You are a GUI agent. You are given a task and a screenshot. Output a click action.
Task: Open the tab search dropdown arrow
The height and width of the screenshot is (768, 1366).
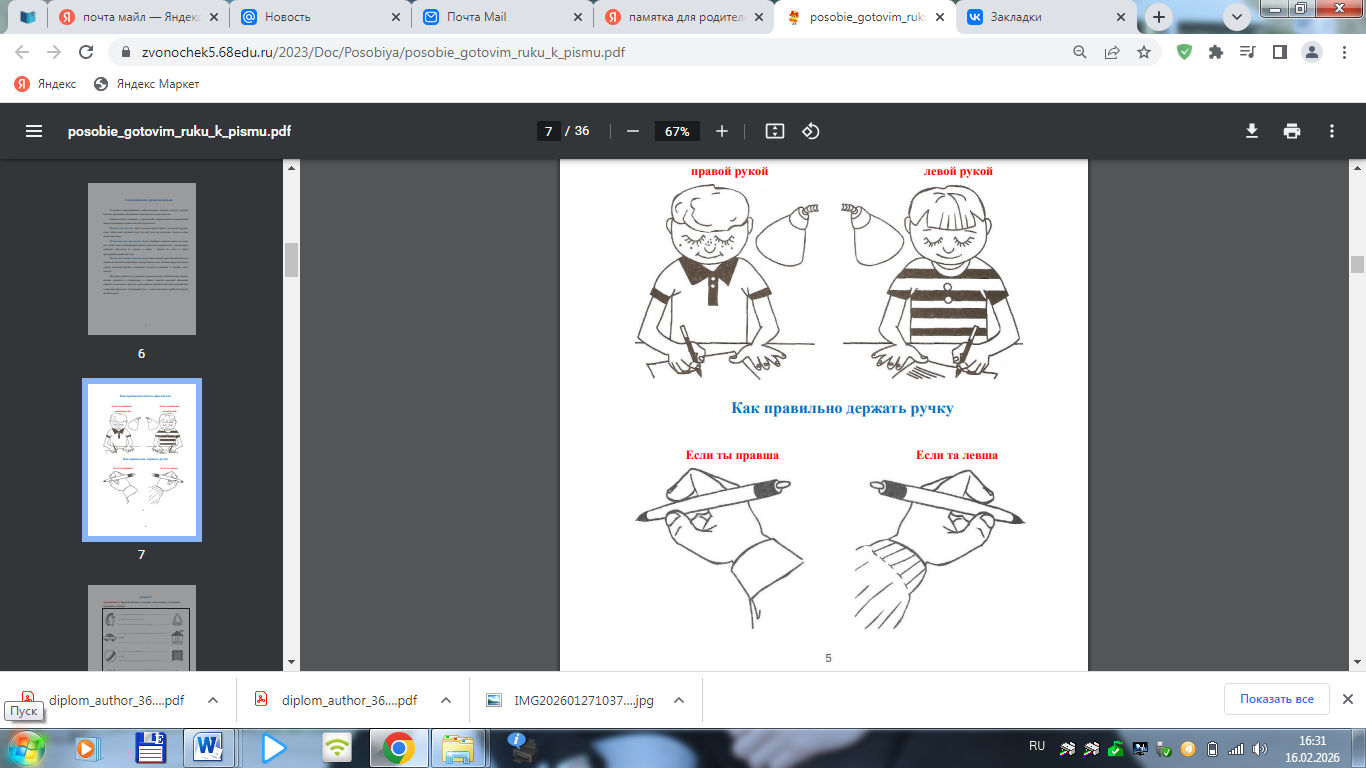pos(1237,16)
